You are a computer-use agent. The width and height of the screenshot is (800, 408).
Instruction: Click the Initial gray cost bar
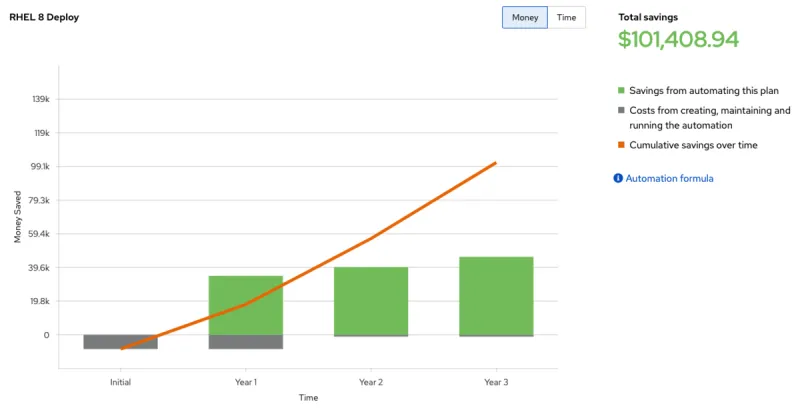(120, 342)
